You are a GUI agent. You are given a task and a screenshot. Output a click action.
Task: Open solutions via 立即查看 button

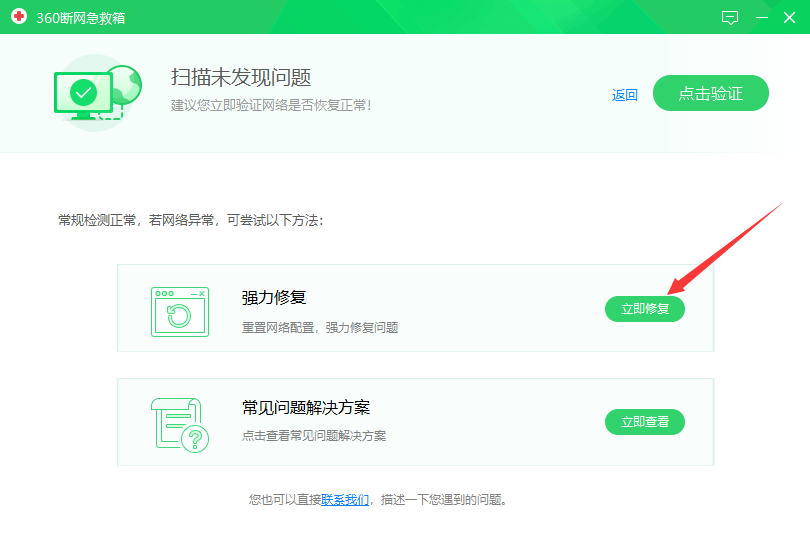click(x=645, y=422)
